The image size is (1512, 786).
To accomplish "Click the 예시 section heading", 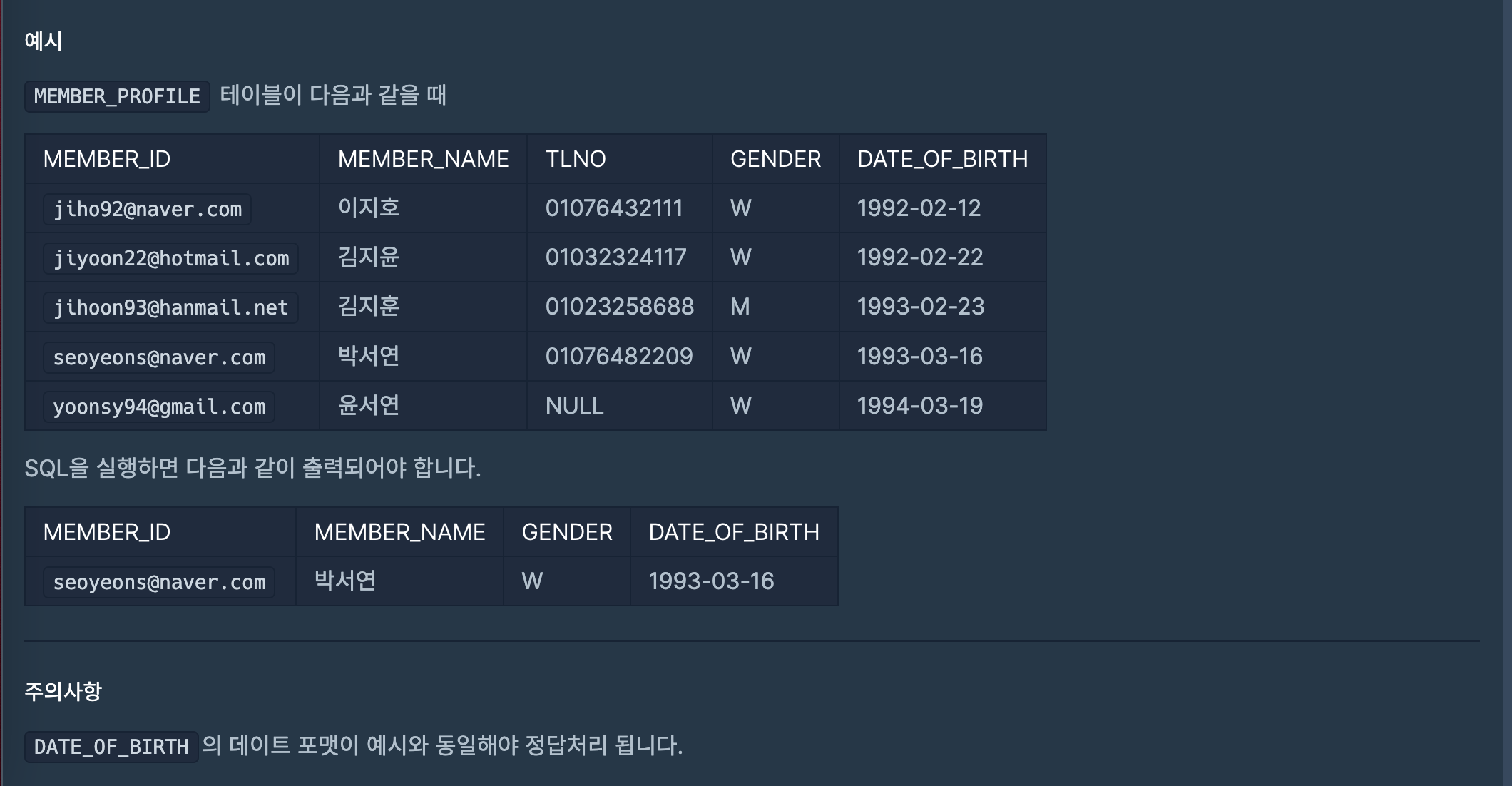I will point(44,41).
